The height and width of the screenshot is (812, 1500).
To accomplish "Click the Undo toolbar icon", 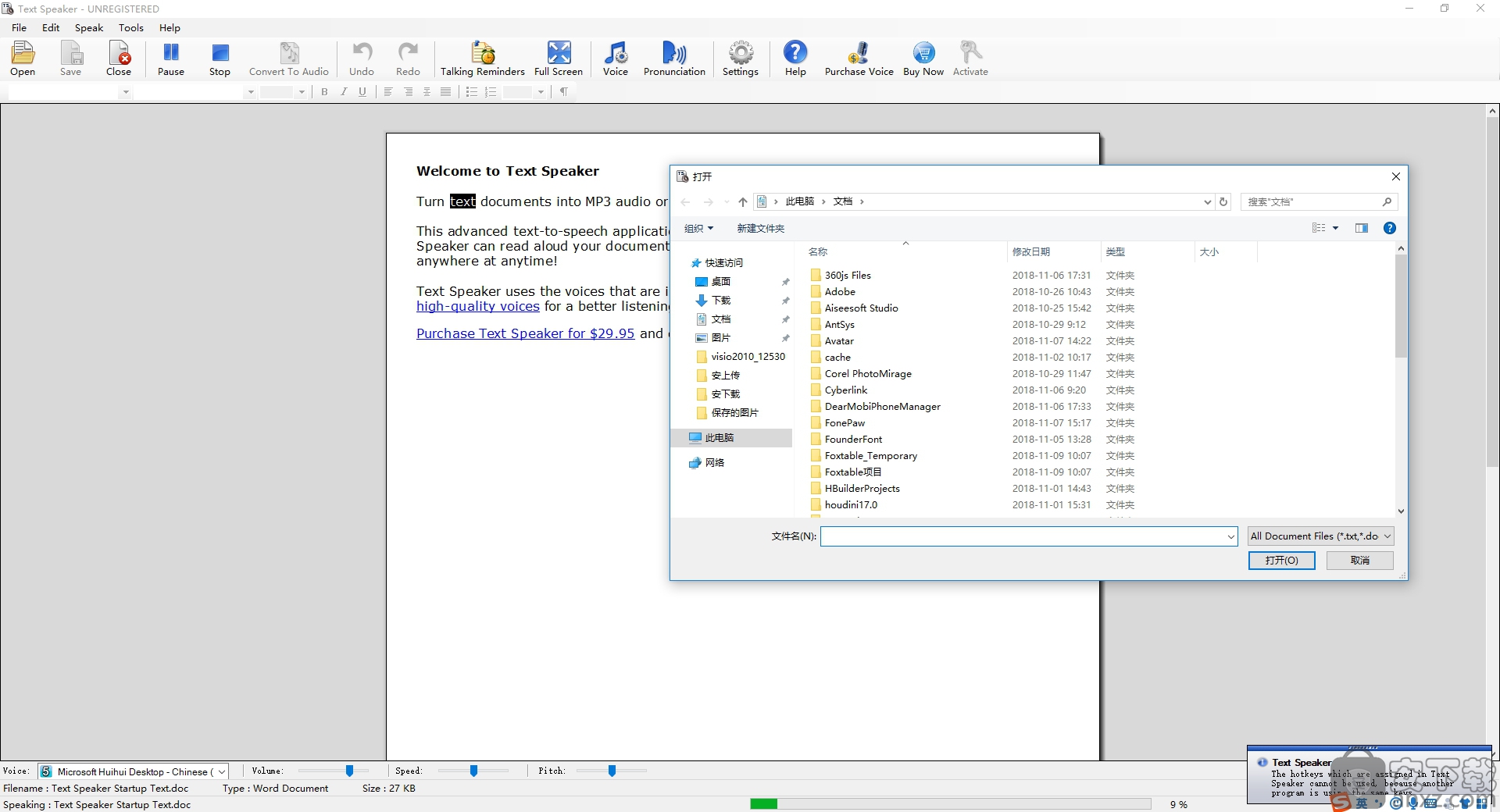I will [x=362, y=59].
